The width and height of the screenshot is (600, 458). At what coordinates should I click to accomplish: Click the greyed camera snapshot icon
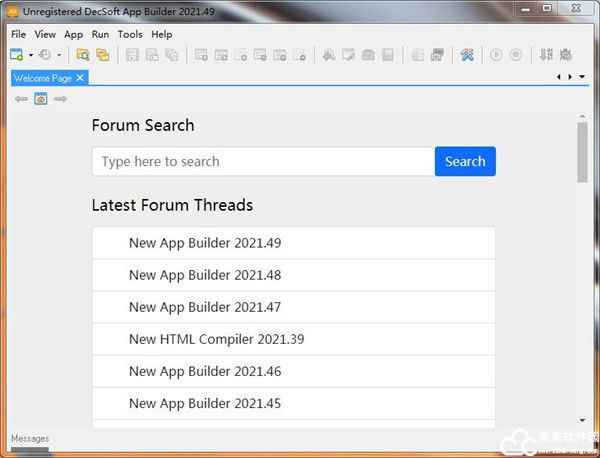point(368,55)
